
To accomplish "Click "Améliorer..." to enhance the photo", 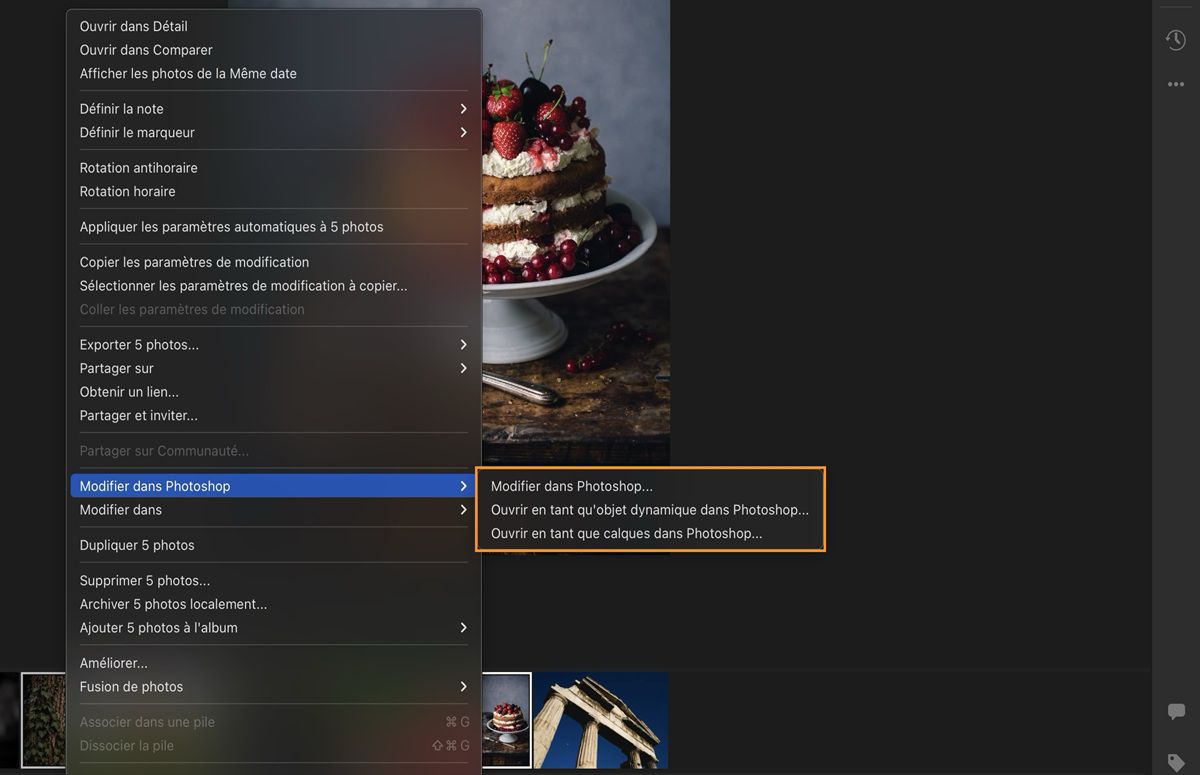I will coord(113,662).
